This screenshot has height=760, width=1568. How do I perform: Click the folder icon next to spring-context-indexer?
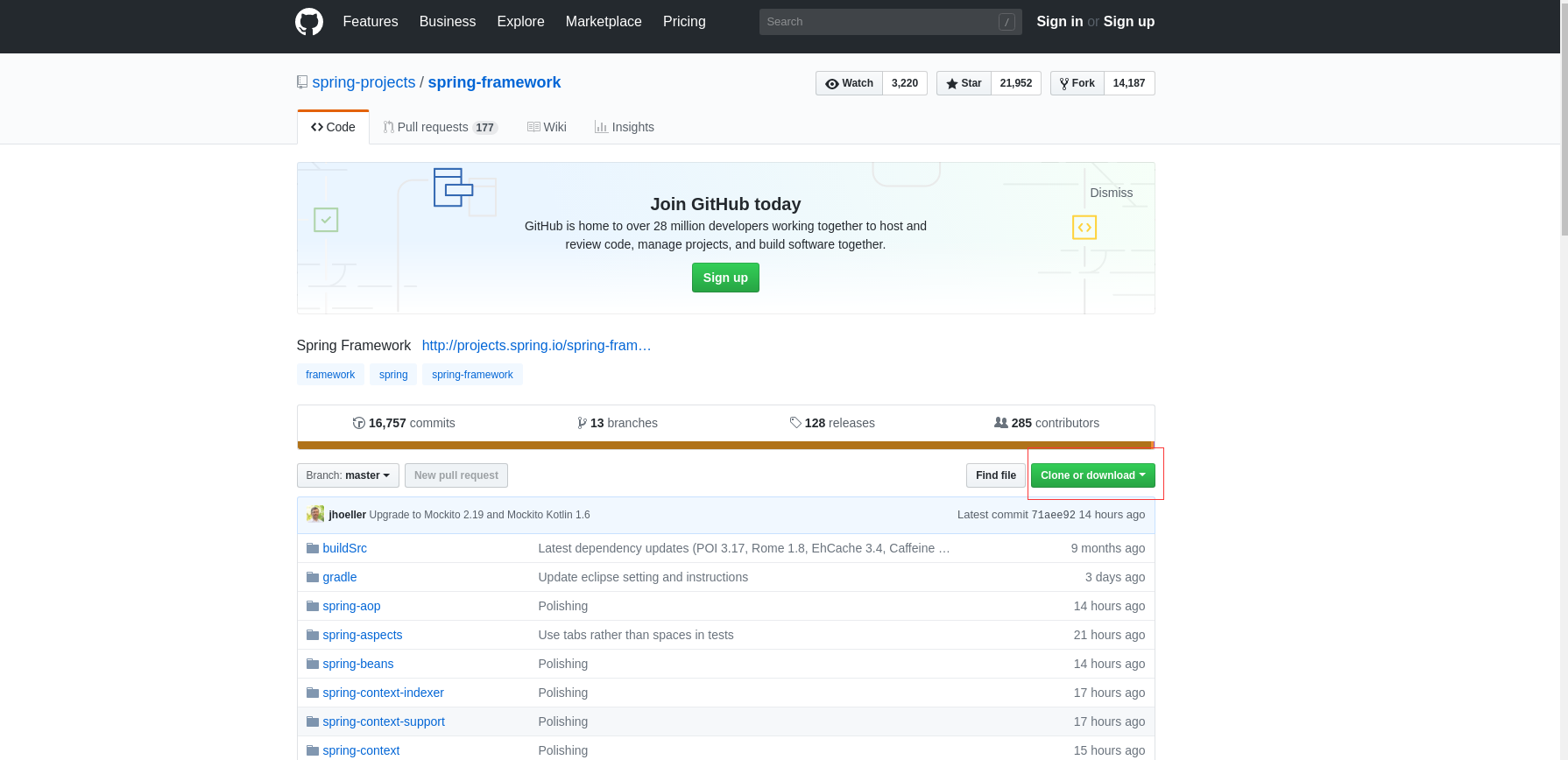313,693
